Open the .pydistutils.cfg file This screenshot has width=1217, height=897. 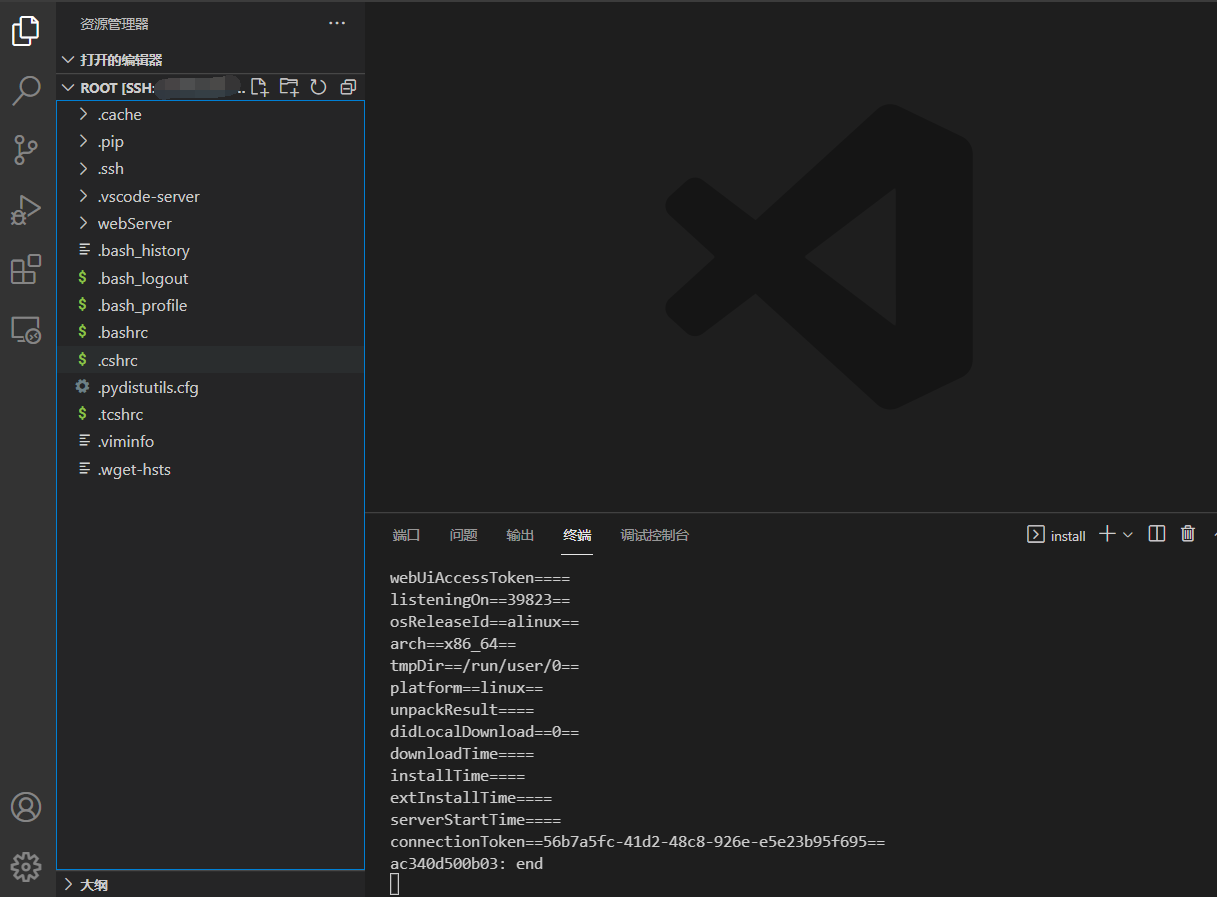pyautogui.click(x=211, y=388)
